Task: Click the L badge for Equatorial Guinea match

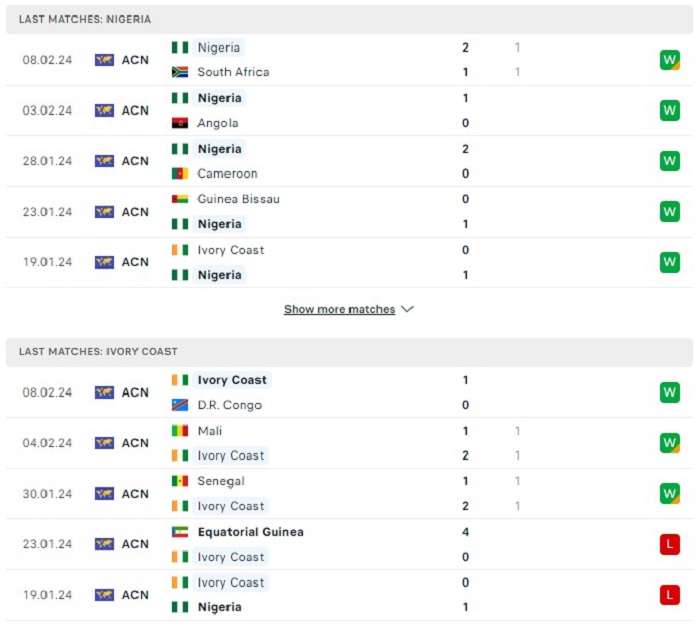Action: coord(670,544)
